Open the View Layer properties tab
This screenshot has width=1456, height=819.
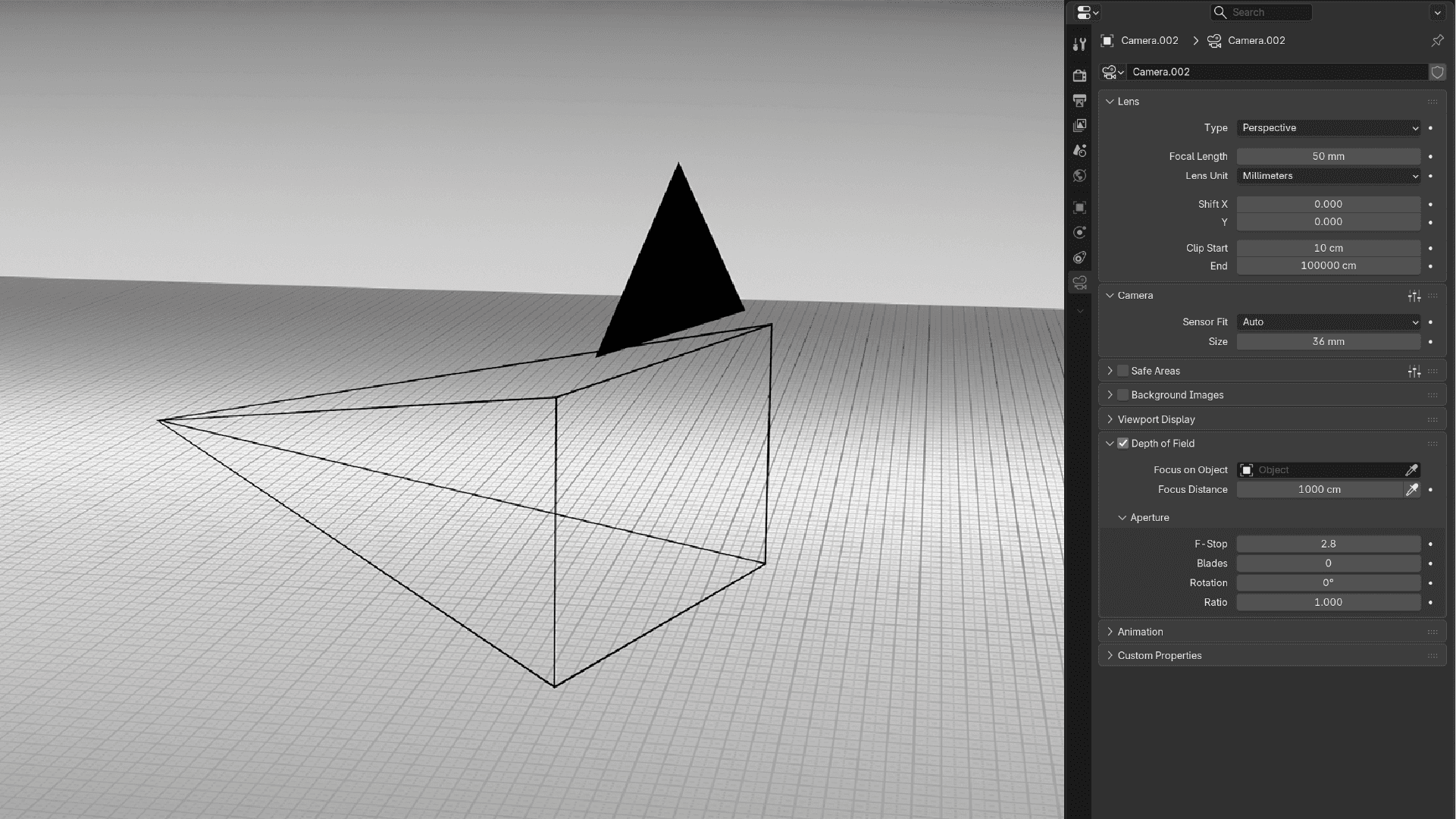[1079, 125]
